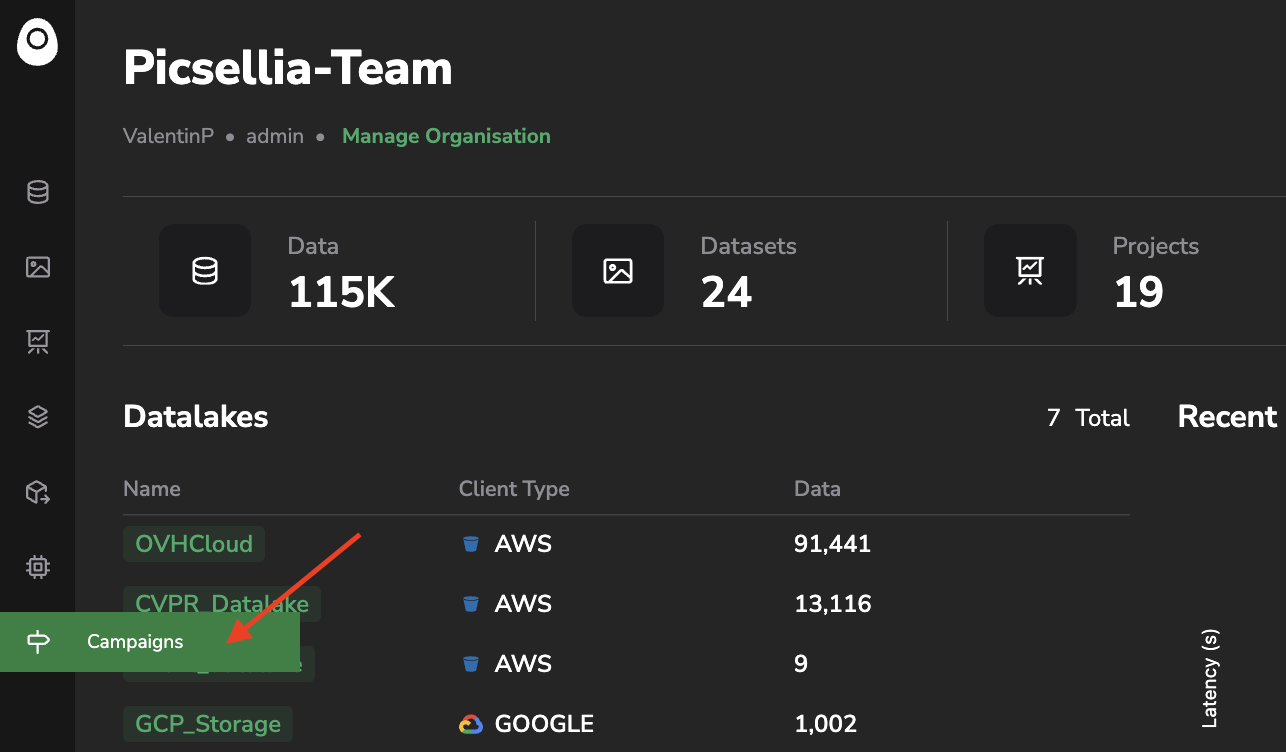Click the 24 datasets count

[x=727, y=292]
